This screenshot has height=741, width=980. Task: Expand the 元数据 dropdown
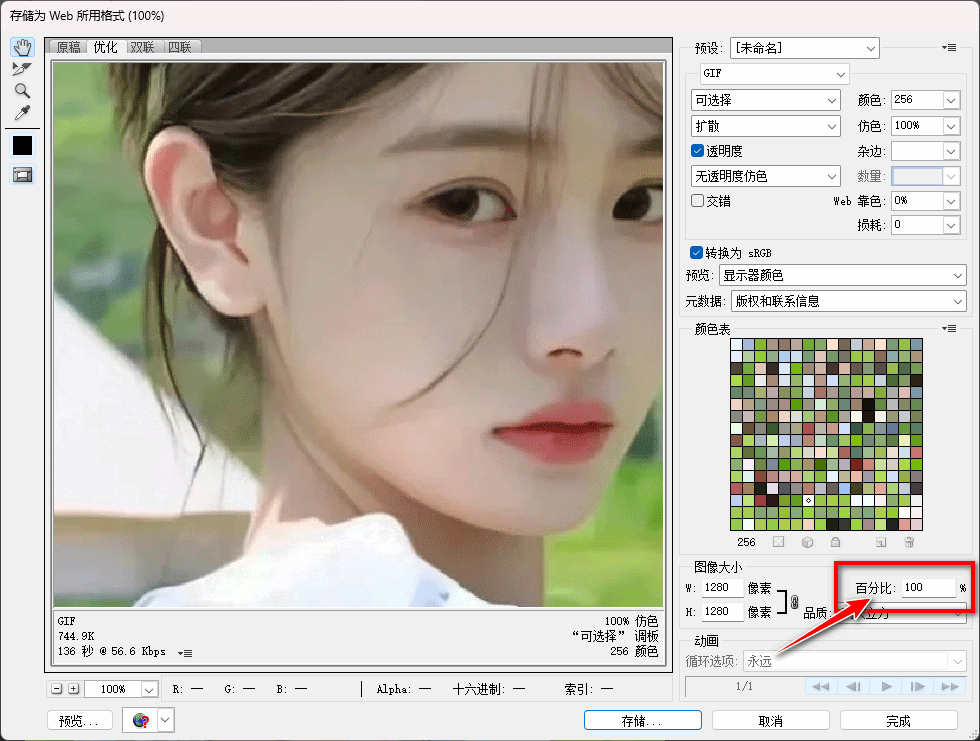[848, 301]
